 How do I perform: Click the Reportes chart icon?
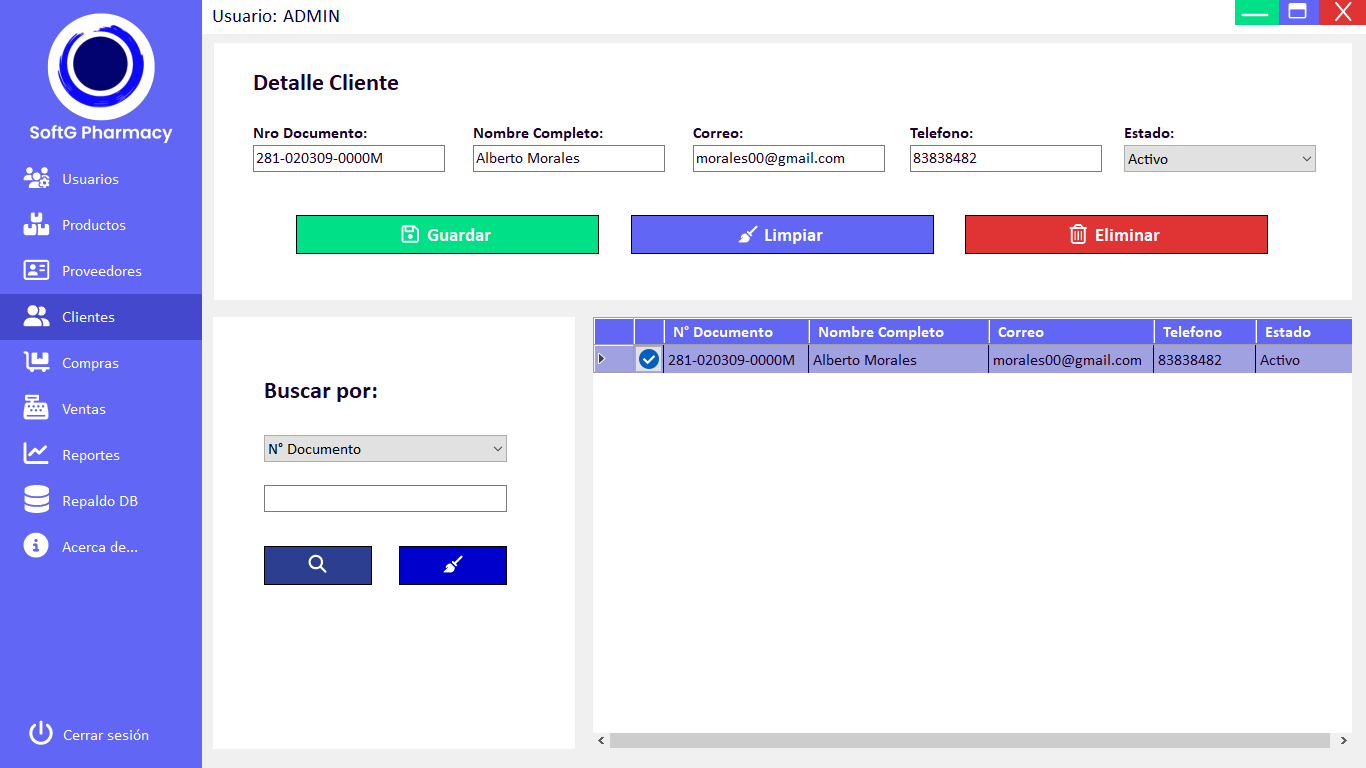click(x=36, y=455)
